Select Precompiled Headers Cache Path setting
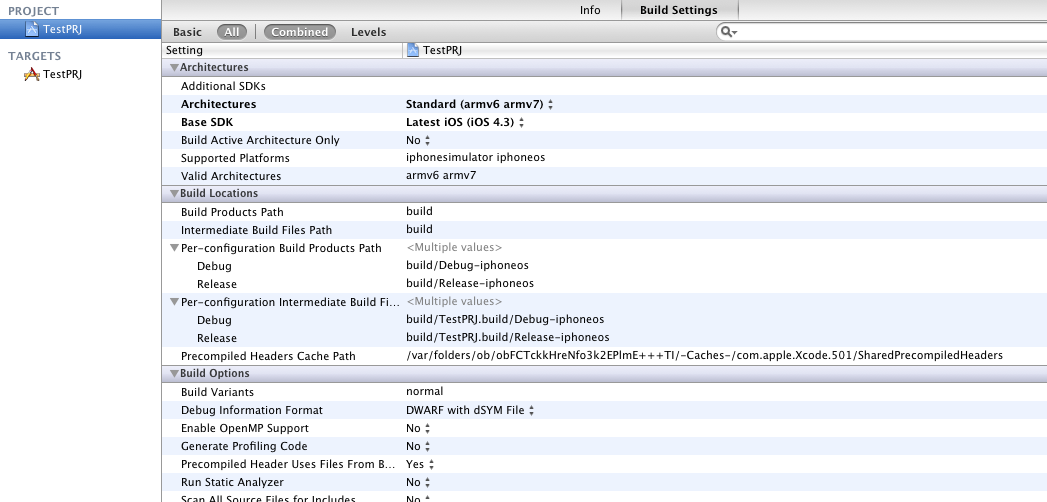This screenshot has width=1047, height=502. [268, 356]
